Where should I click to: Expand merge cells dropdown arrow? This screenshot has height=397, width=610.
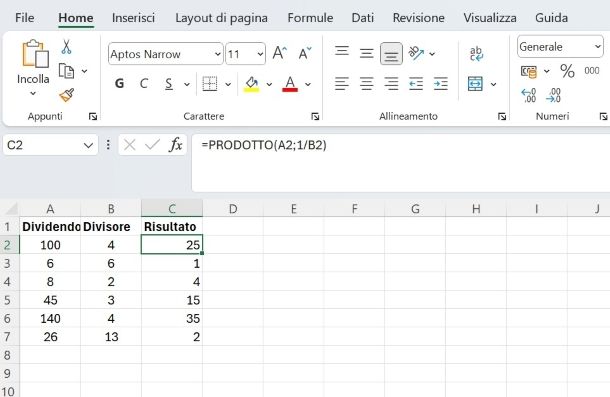tap(493, 84)
